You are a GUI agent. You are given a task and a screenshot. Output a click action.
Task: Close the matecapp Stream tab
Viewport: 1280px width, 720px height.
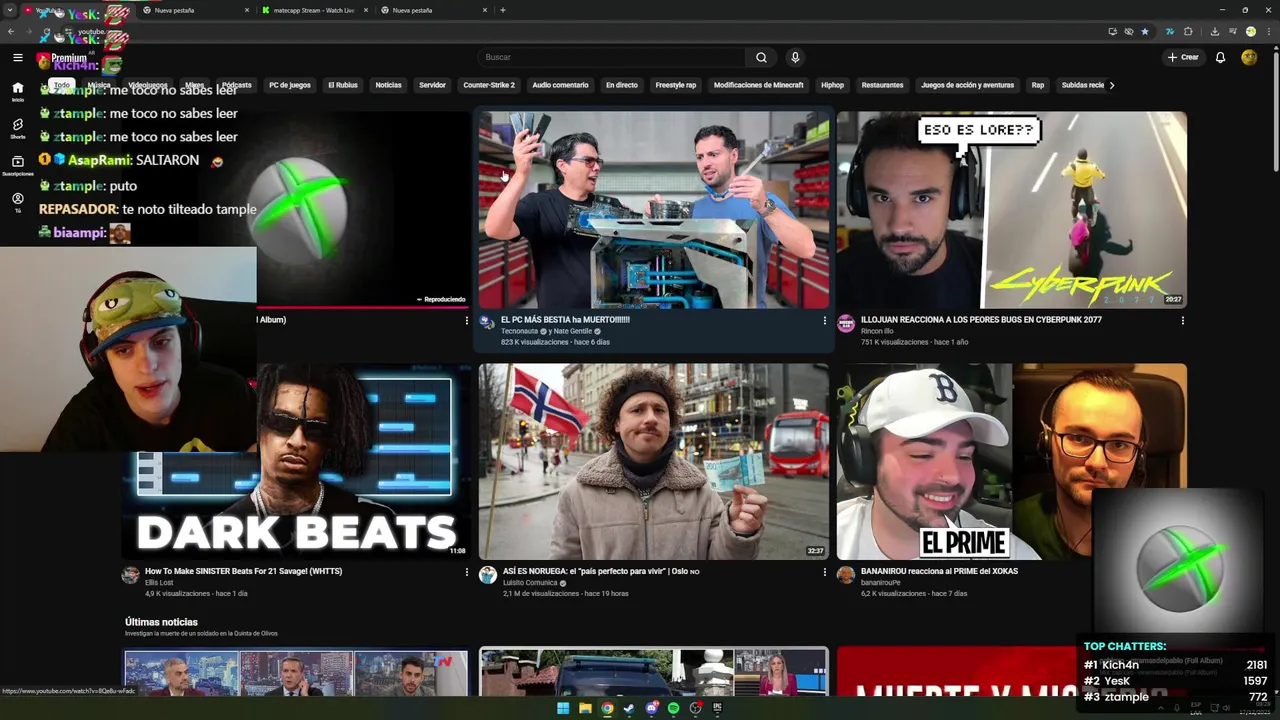click(x=365, y=10)
